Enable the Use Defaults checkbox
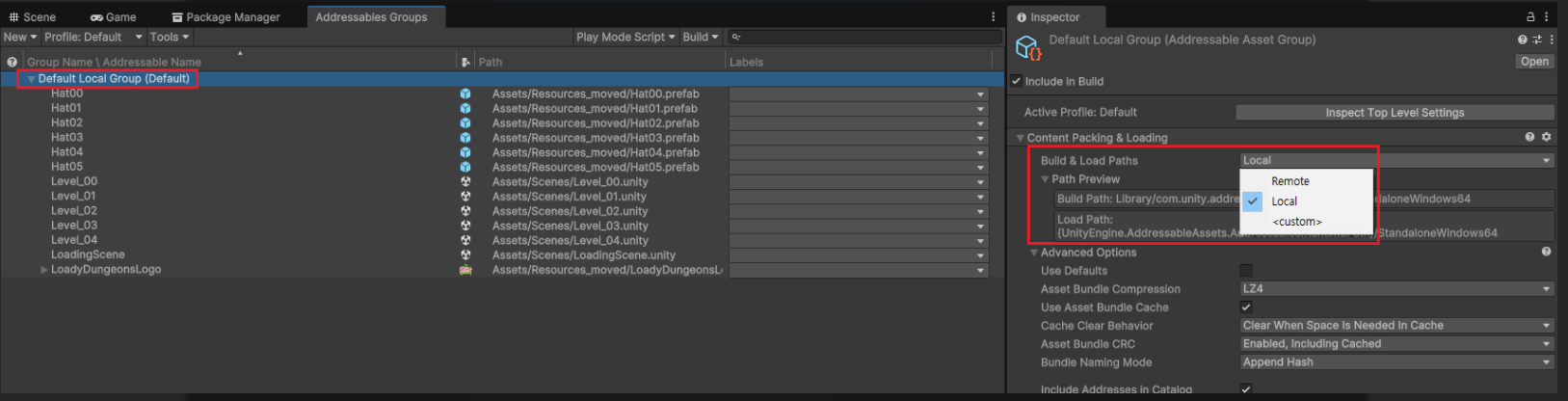 pyautogui.click(x=1246, y=270)
